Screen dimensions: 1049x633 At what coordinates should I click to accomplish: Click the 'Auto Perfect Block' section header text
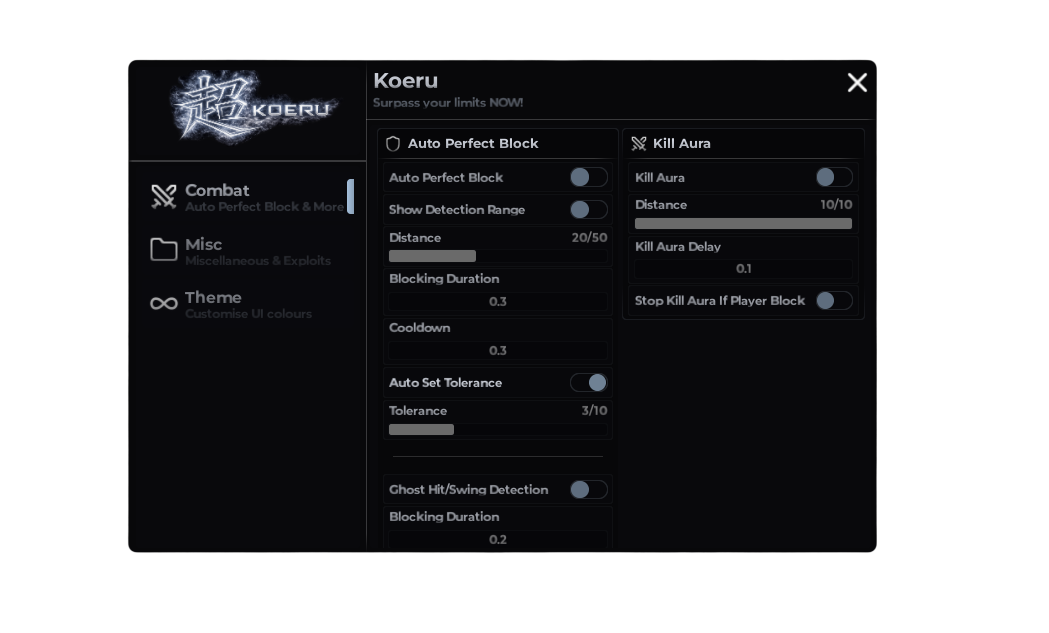pyautogui.click(x=473, y=144)
